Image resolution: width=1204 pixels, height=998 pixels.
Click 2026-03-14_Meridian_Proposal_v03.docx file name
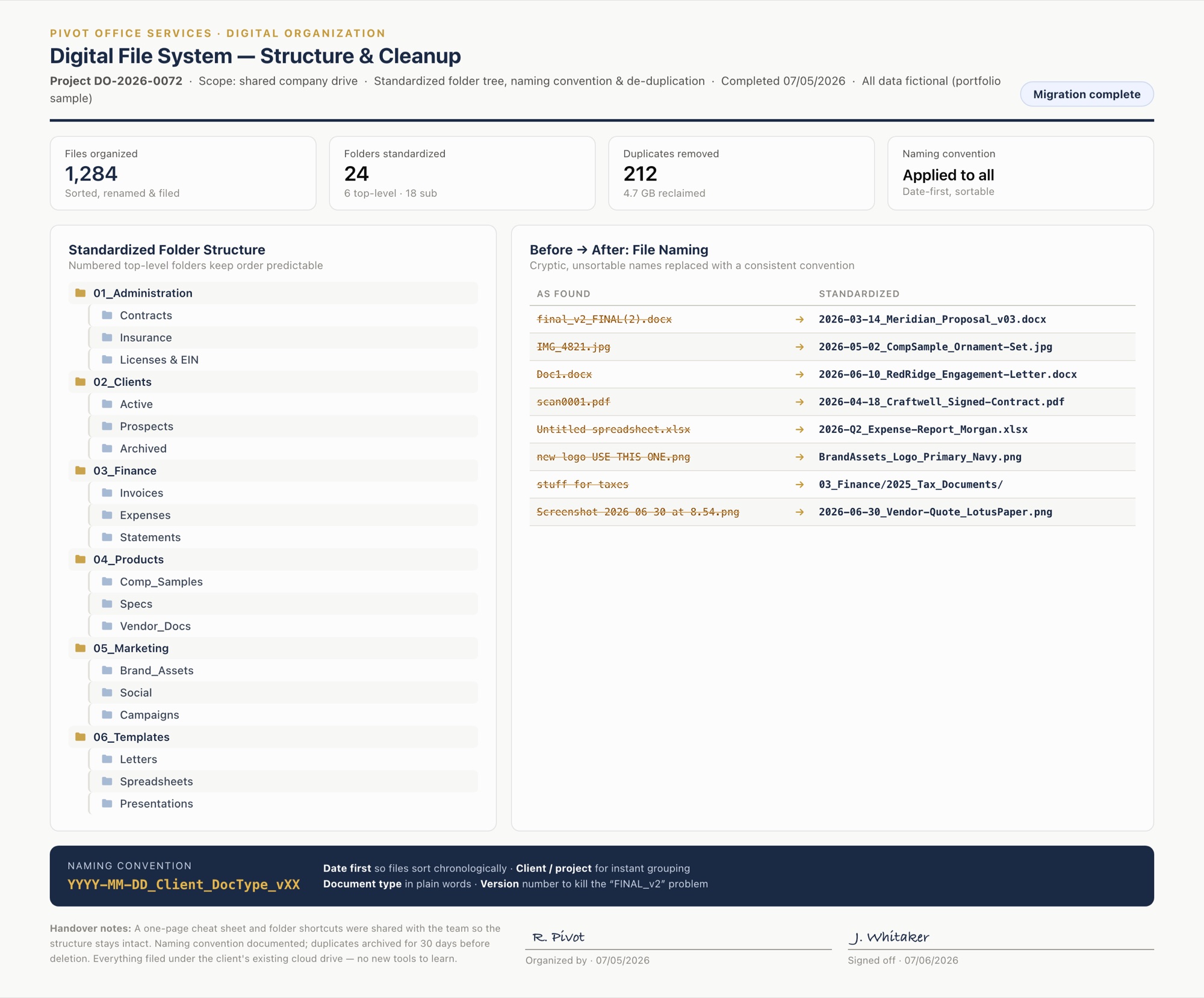(x=932, y=320)
